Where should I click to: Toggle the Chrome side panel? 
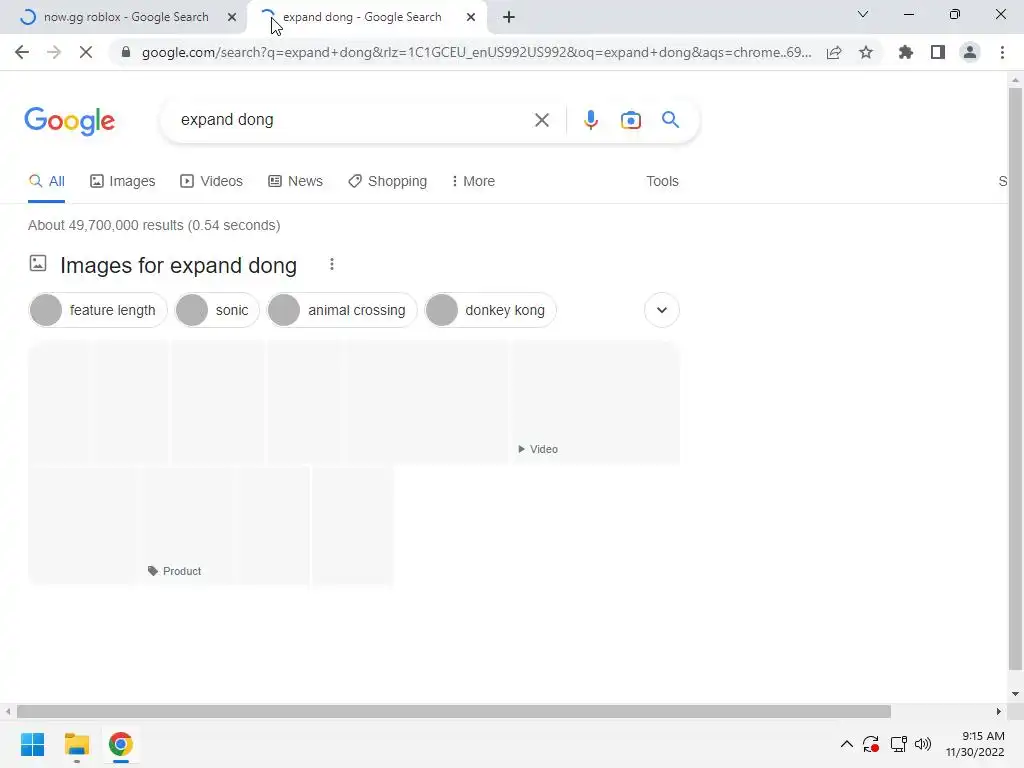pos(938,52)
